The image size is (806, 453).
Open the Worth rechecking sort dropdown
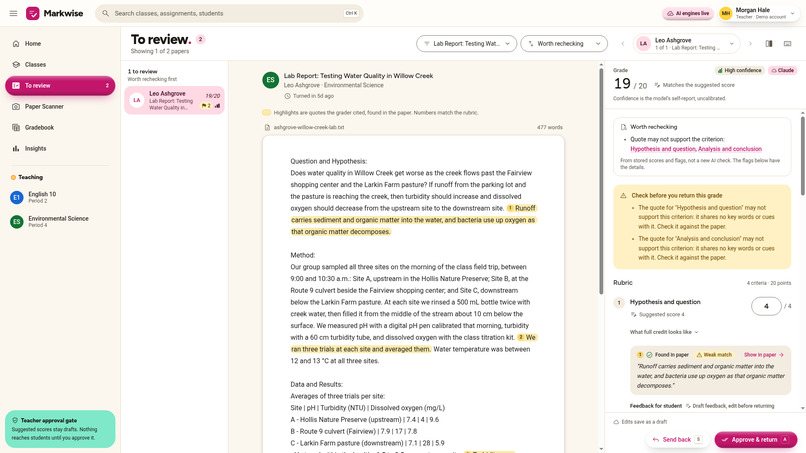pos(564,44)
